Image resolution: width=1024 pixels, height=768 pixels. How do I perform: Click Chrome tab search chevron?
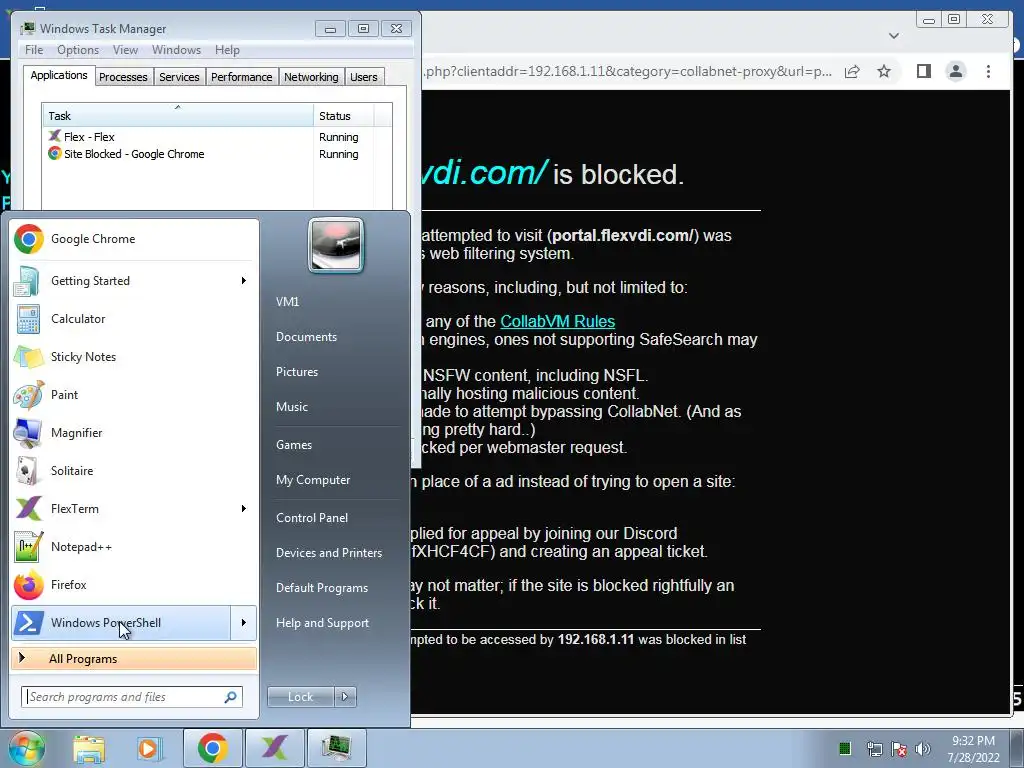click(894, 35)
